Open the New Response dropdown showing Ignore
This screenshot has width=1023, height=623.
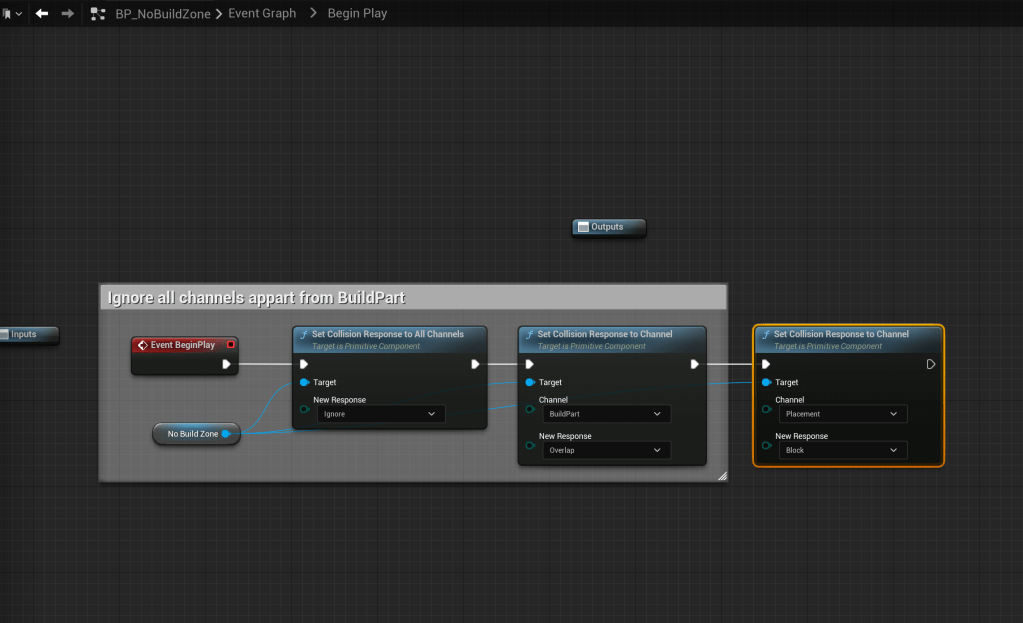coord(381,414)
